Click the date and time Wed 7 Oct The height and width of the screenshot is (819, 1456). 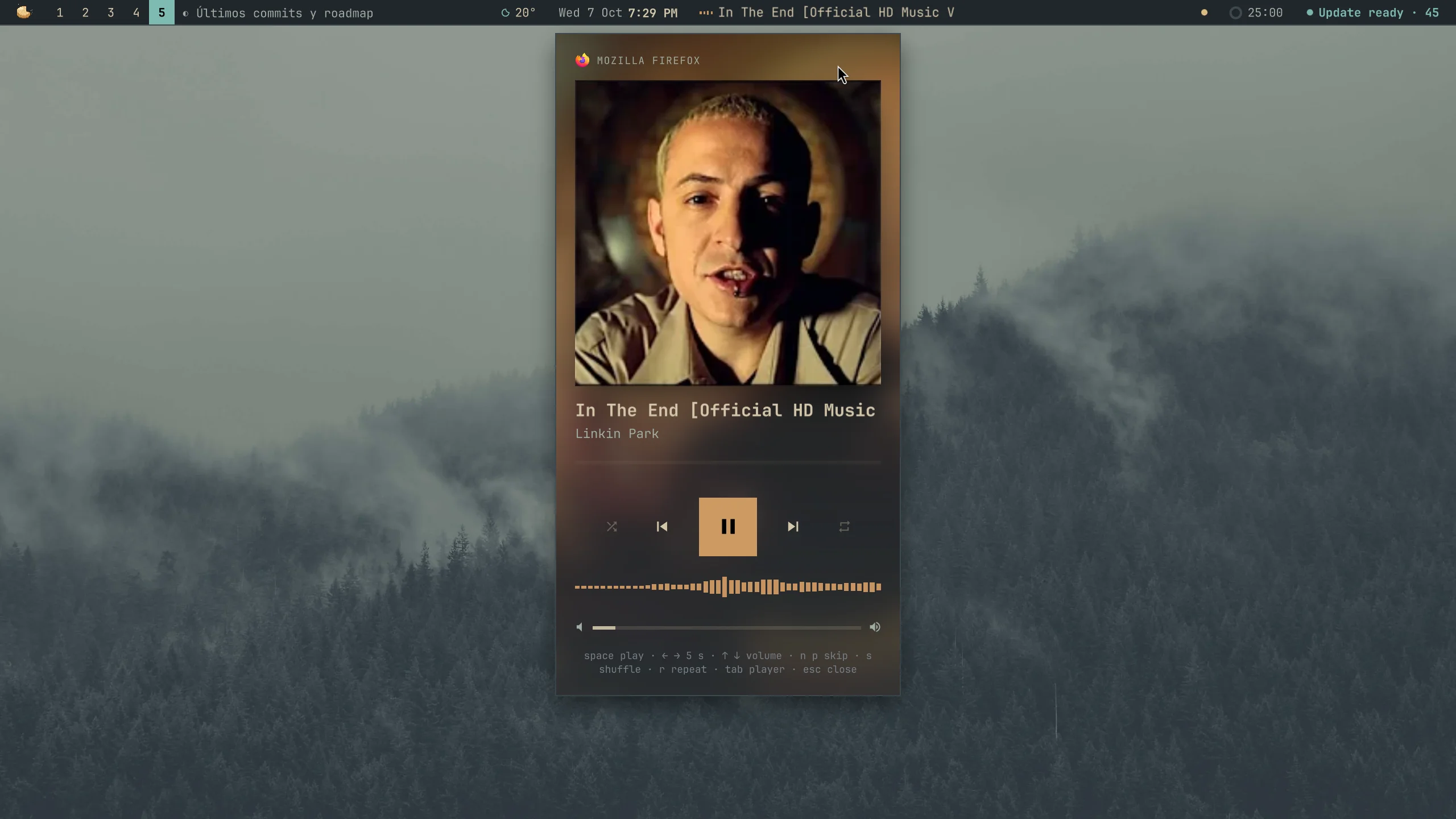point(618,13)
